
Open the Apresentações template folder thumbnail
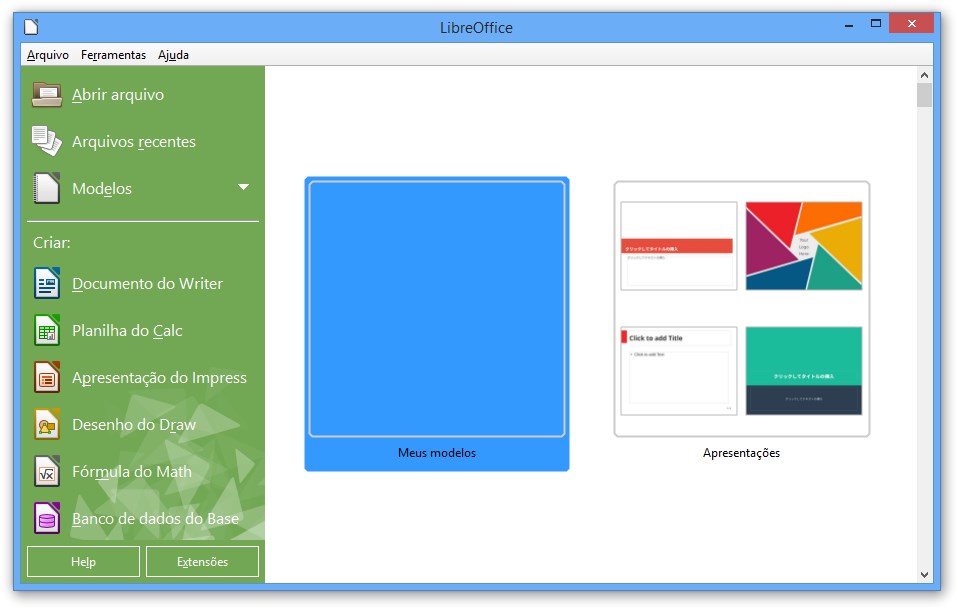[742, 309]
